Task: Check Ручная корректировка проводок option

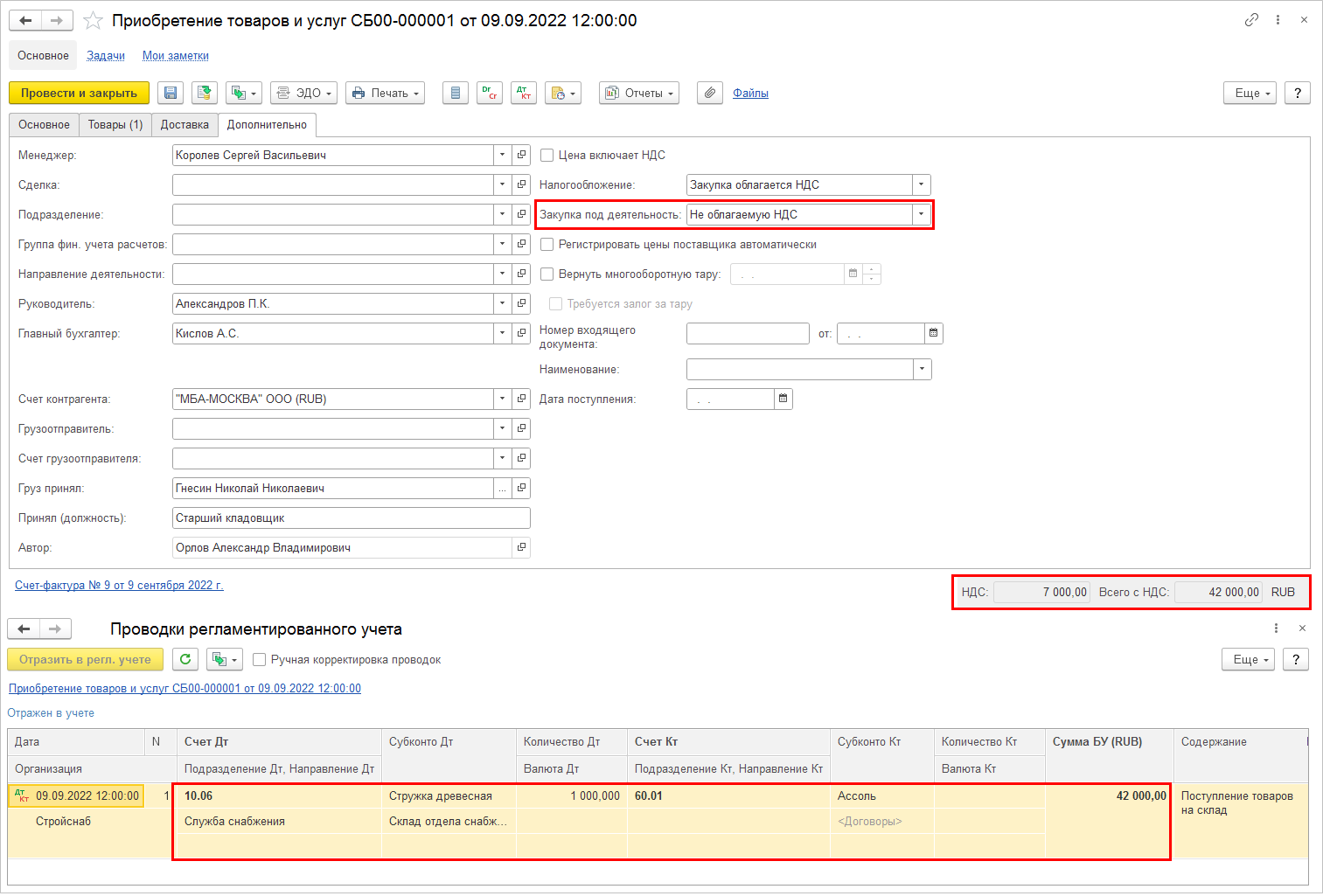Action: tap(260, 660)
